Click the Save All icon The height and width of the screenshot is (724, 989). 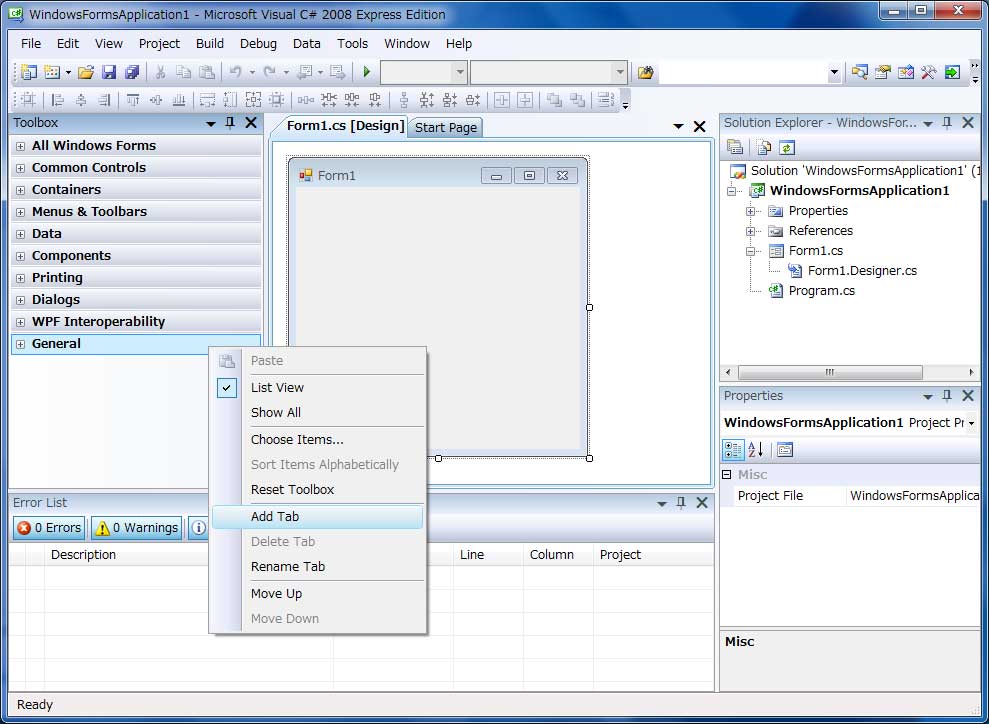pyautogui.click(x=132, y=72)
